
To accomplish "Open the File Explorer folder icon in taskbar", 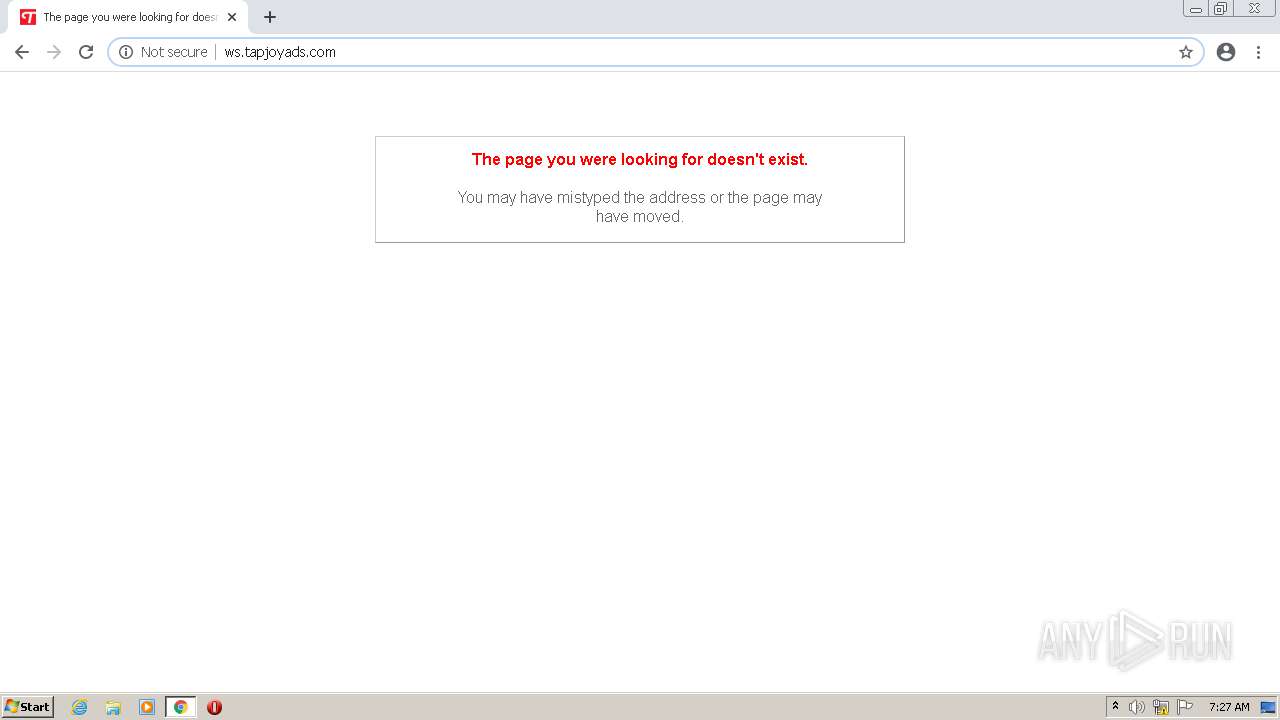I will click(x=113, y=707).
